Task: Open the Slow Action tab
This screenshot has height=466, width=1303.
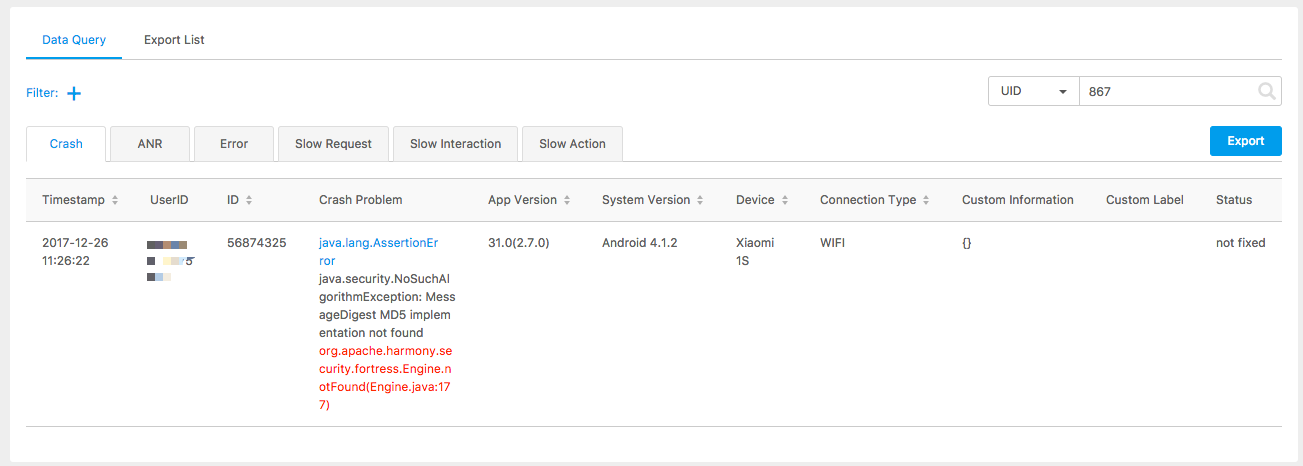Action: (x=572, y=144)
